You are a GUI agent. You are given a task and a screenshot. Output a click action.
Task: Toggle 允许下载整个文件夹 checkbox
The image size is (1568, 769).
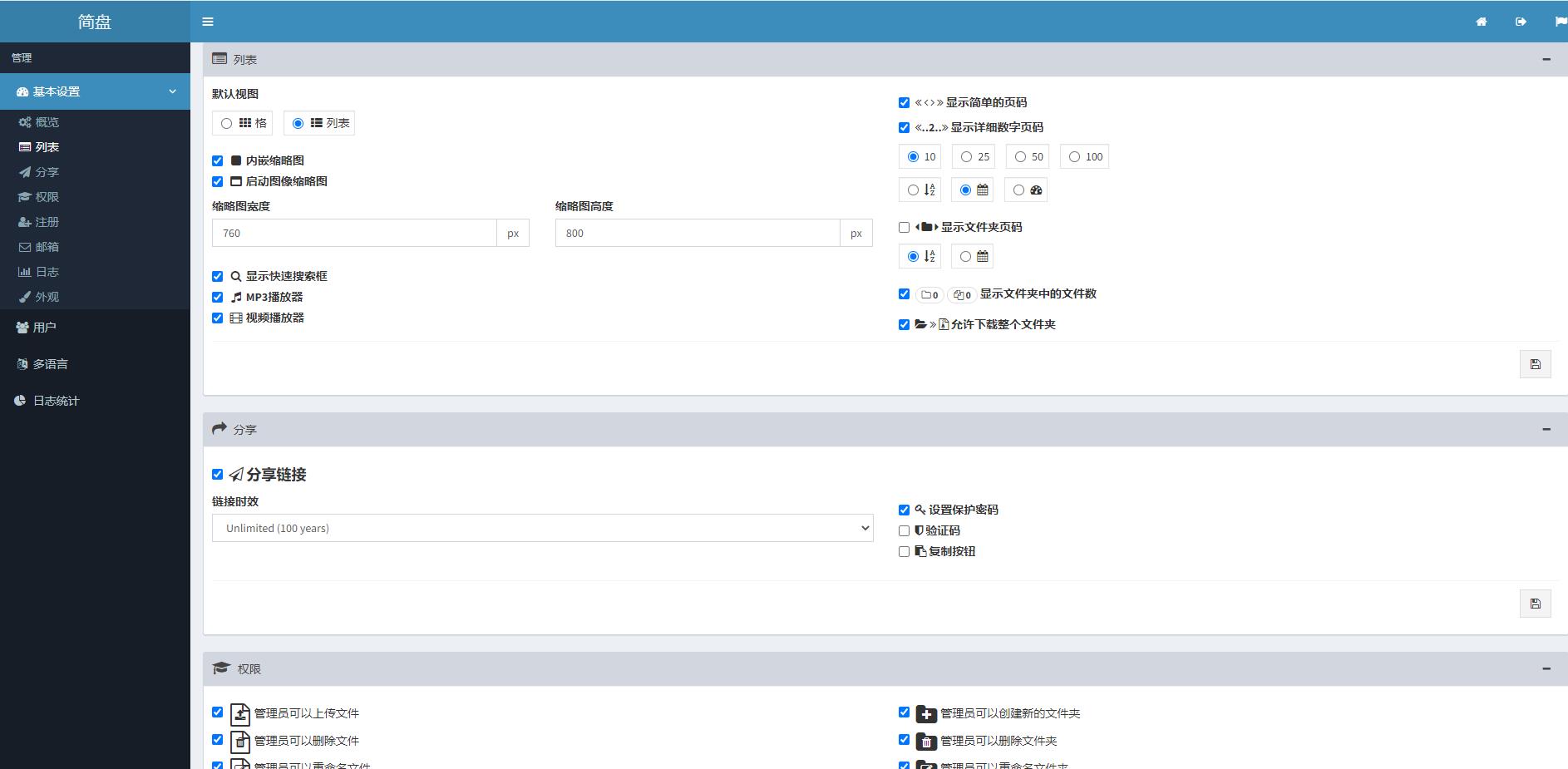[904, 324]
